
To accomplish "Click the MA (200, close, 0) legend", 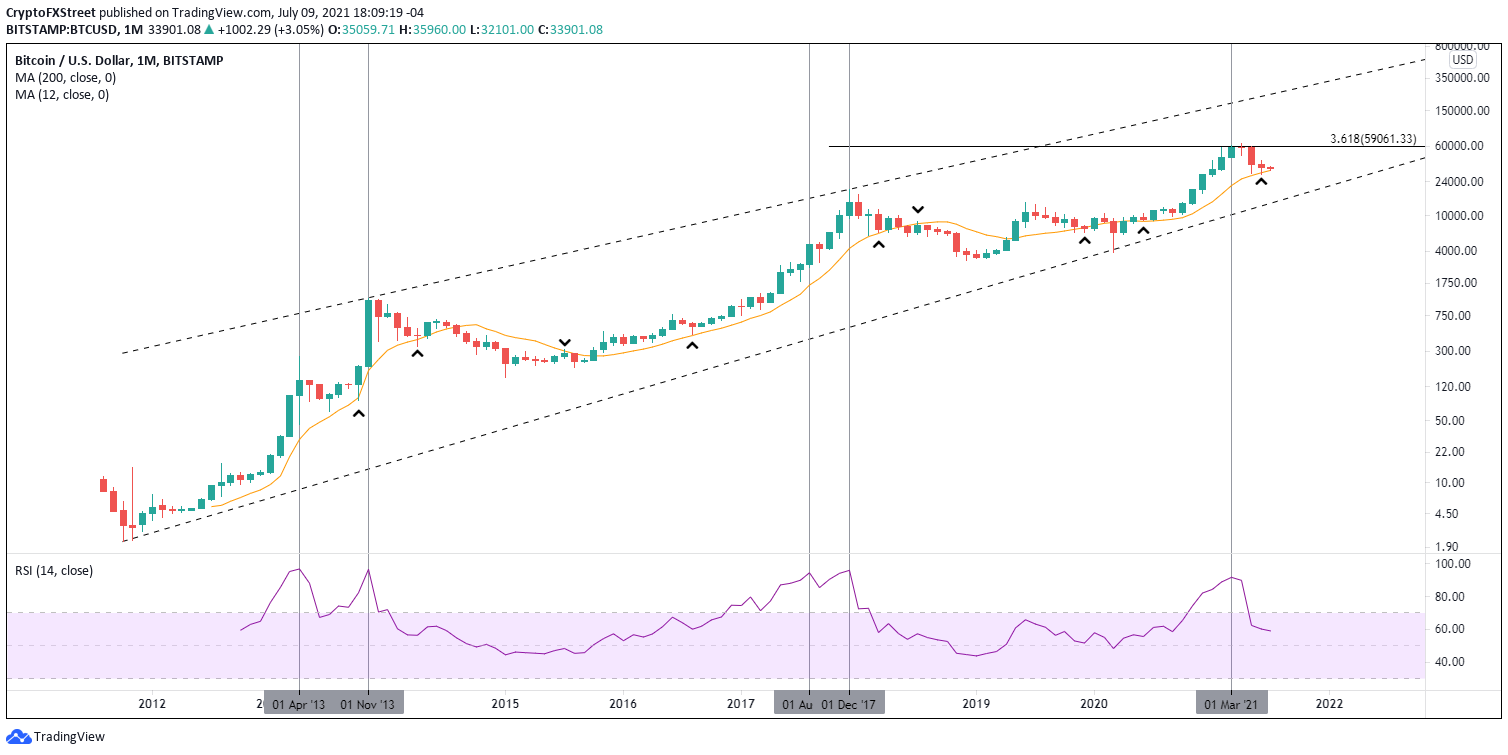I will click(x=62, y=78).
